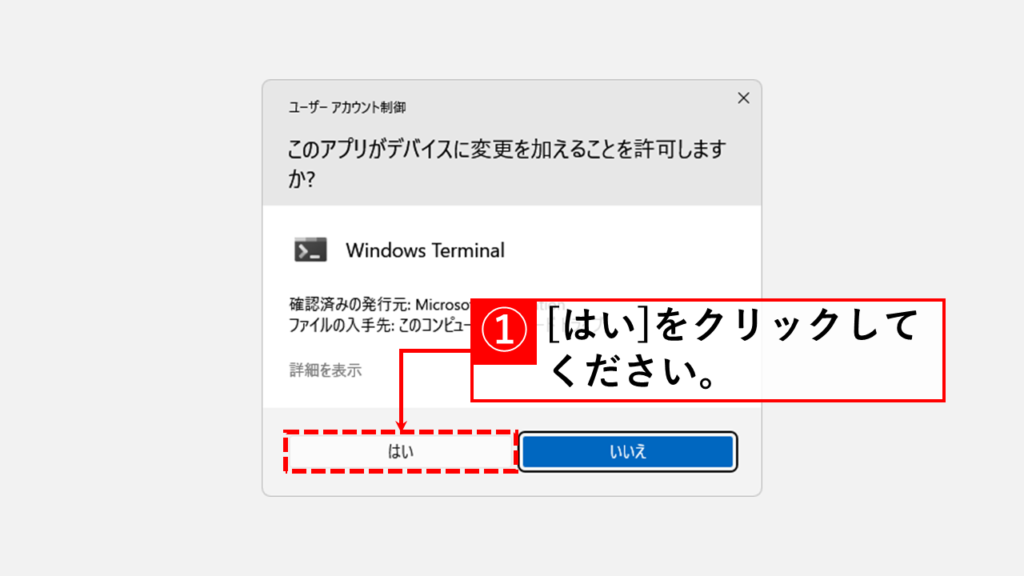Click the Microsoft publisher name
This screenshot has width=1024, height=576.
pyautogui.click(x=443, y=304)
